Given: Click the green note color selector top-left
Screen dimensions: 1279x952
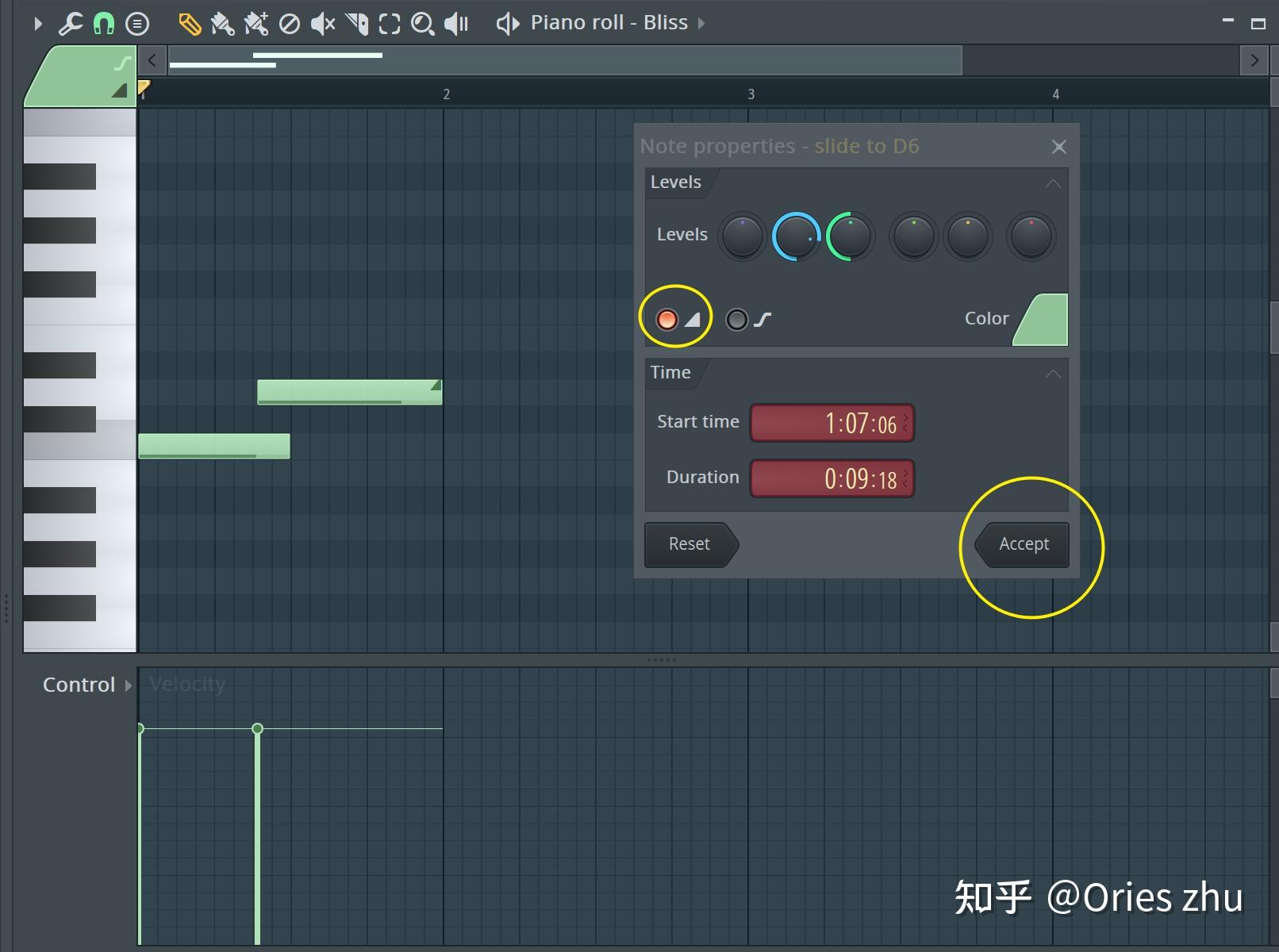Looking at the screenshot, I should click(80, 75).
